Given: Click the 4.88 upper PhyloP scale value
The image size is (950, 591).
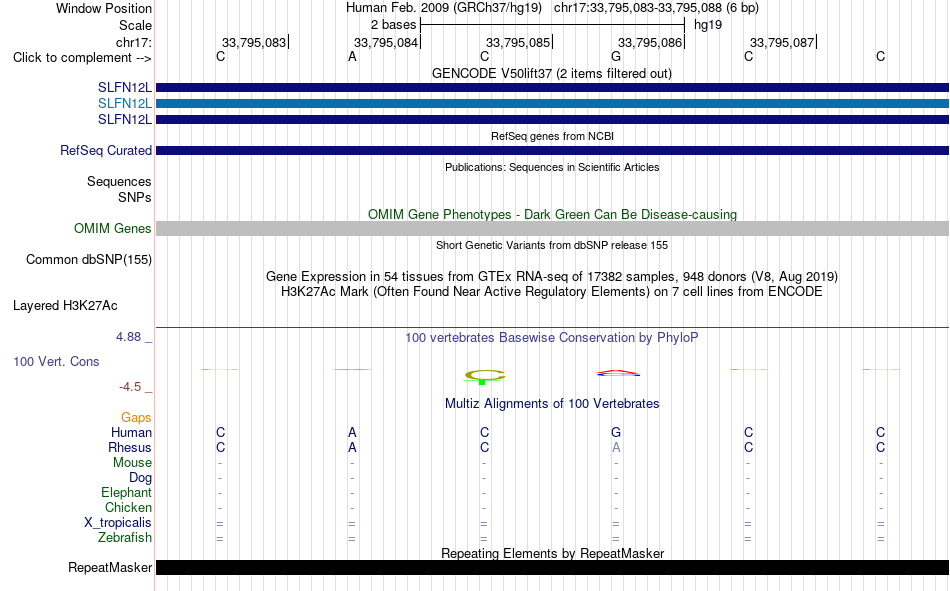Looking at the screenshot, I should pyautogui.click(x=128, y=337).
